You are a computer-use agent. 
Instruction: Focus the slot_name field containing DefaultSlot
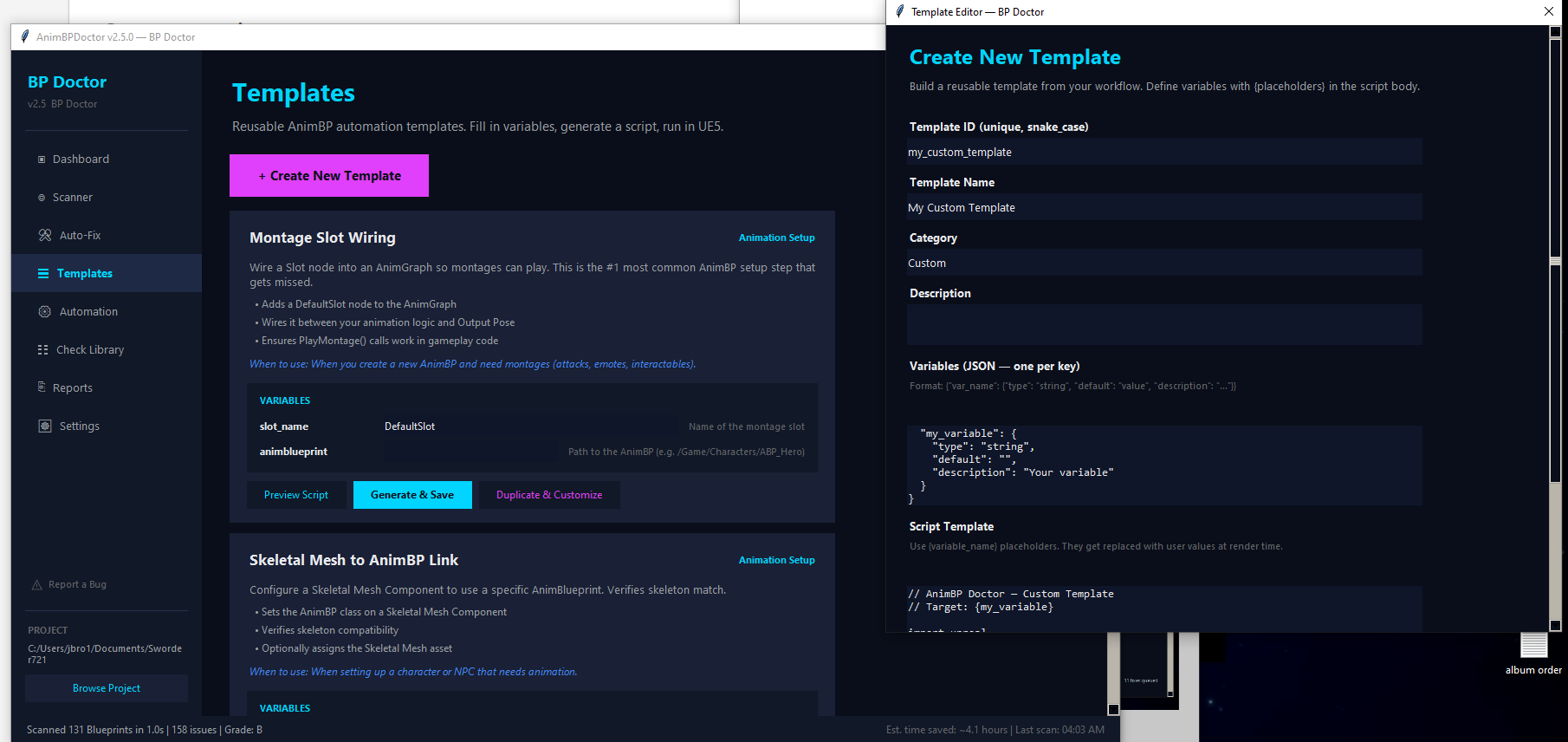click(x=532, y=426)
